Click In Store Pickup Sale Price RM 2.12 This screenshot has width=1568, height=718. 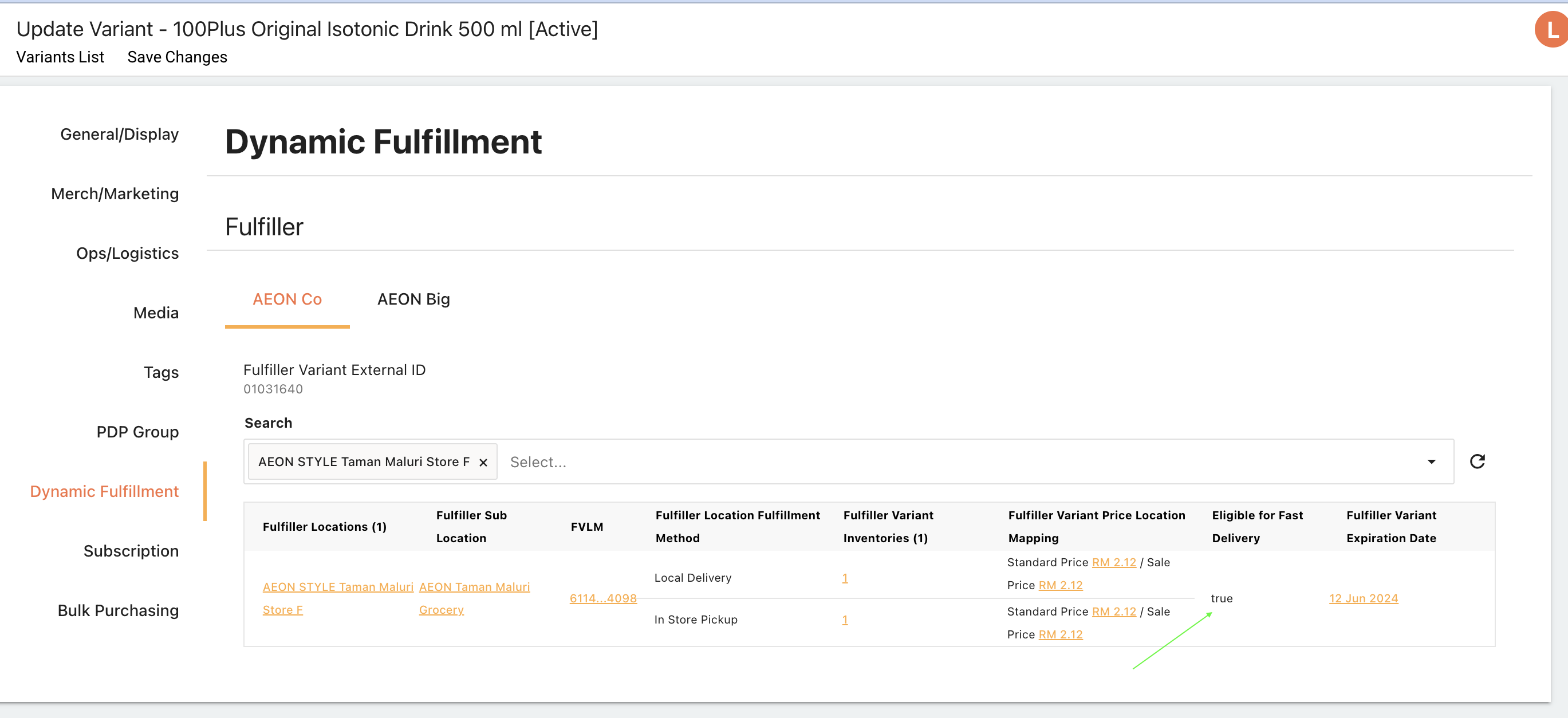(1061, 634)
